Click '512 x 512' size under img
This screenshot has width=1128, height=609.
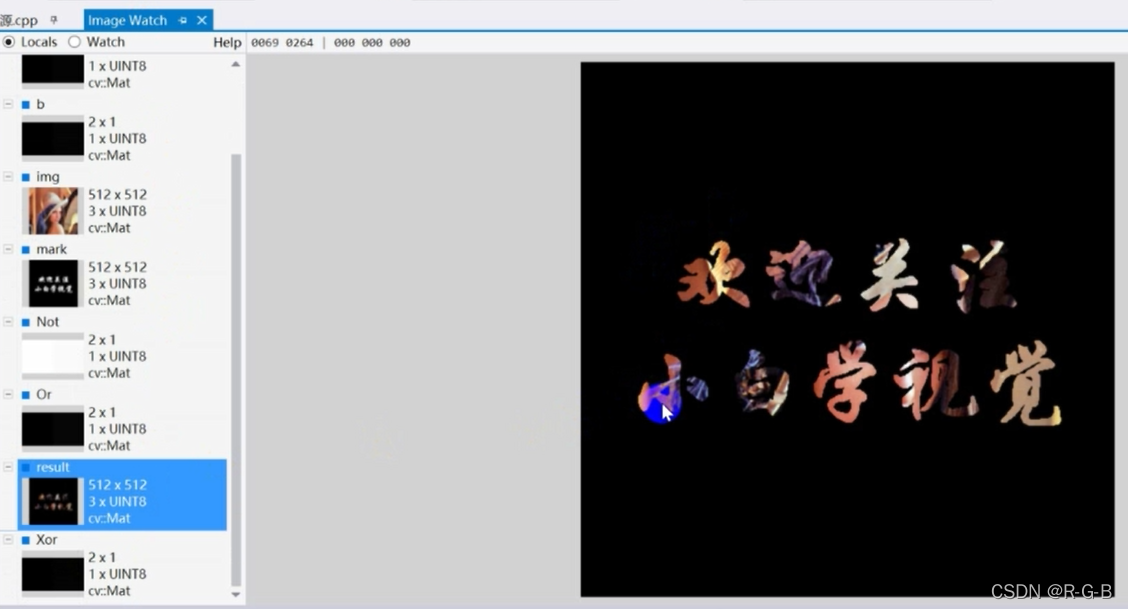point(117,195)
